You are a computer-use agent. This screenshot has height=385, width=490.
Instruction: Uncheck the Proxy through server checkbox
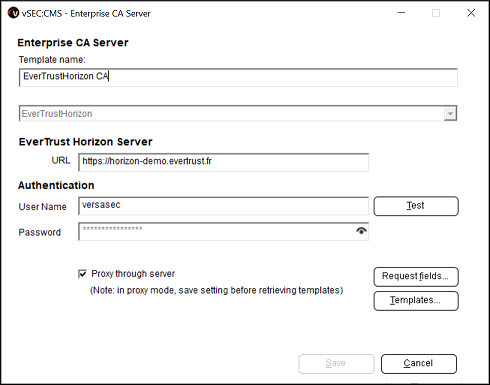coord(82,274)
